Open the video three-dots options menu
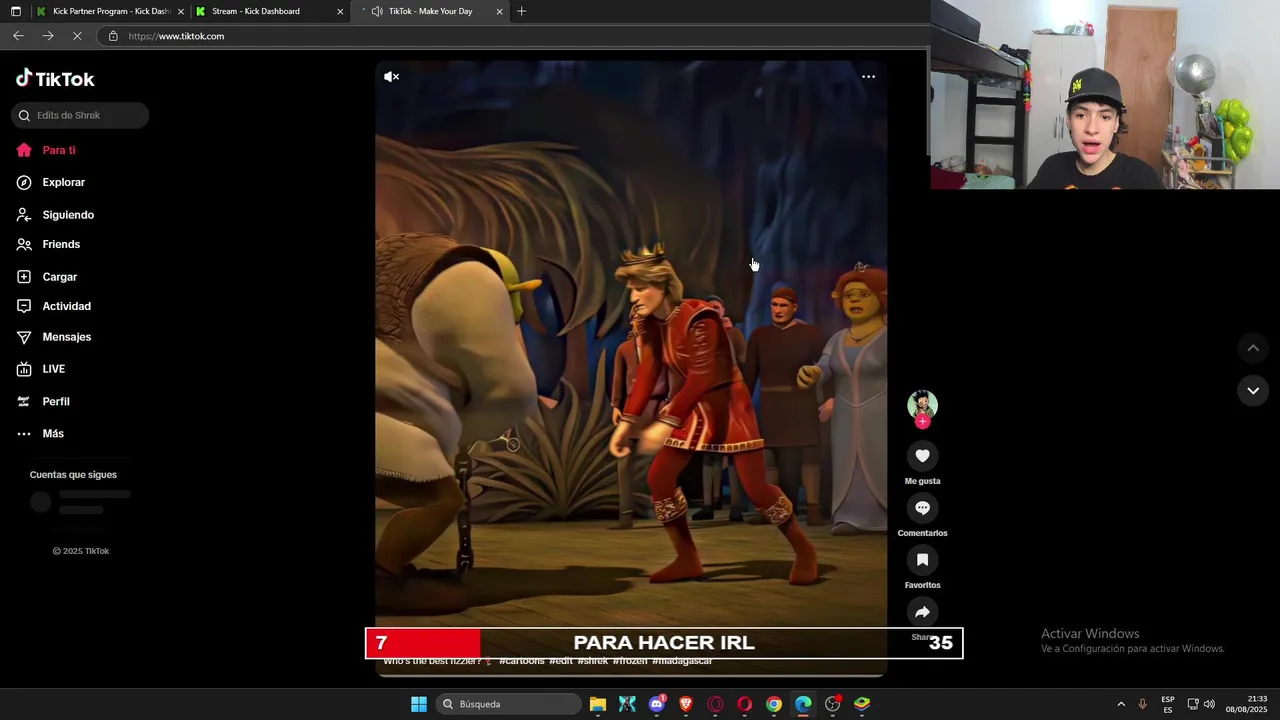Screen dimensions: 1280x720 (x=868, y=76)
